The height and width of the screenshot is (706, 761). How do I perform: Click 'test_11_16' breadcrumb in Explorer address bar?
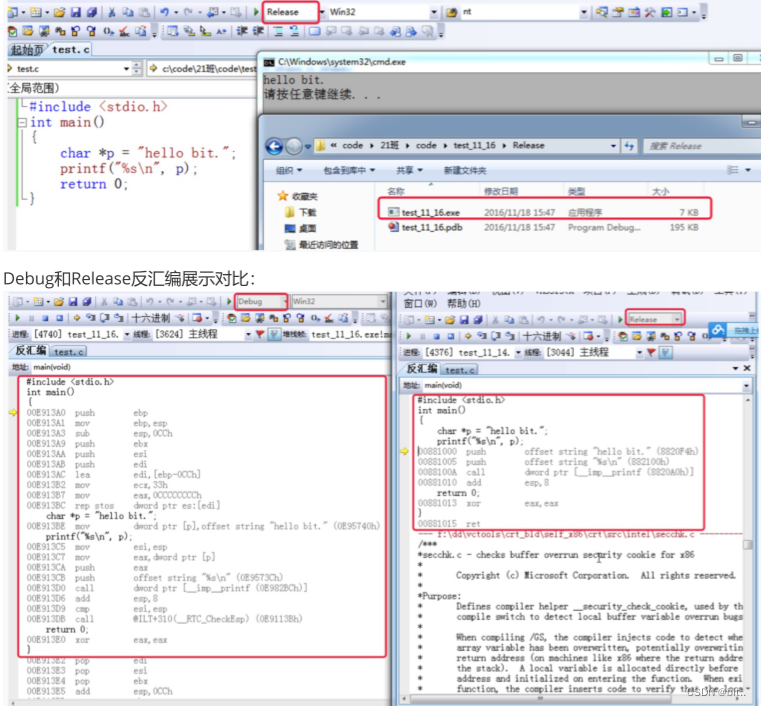474,146
